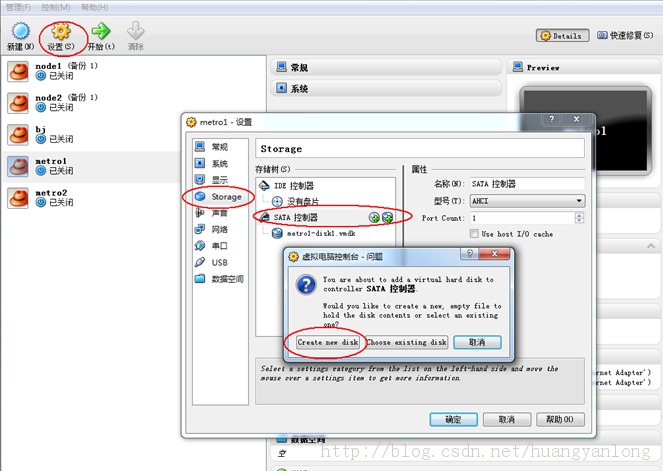Select Storage category in settings sidebar

(x=220, y=197)
